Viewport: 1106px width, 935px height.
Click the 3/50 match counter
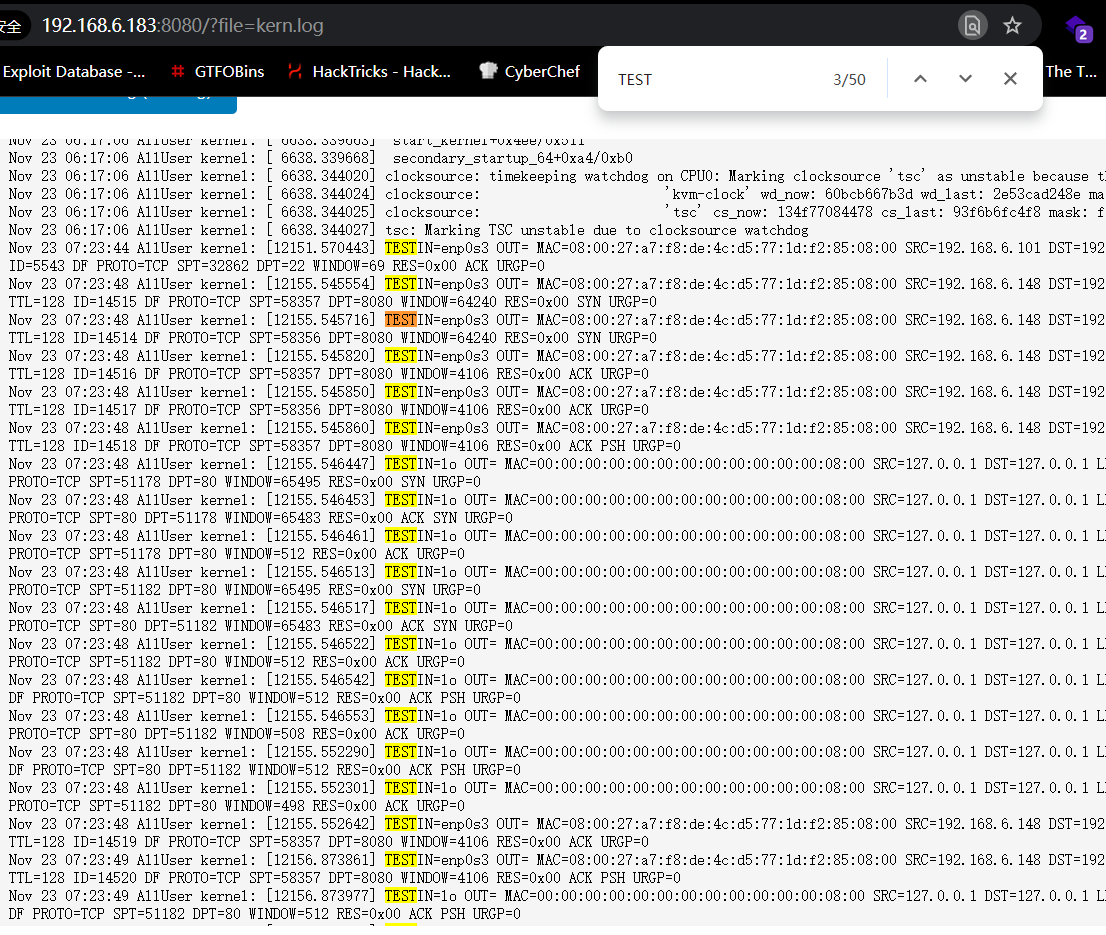849,79
